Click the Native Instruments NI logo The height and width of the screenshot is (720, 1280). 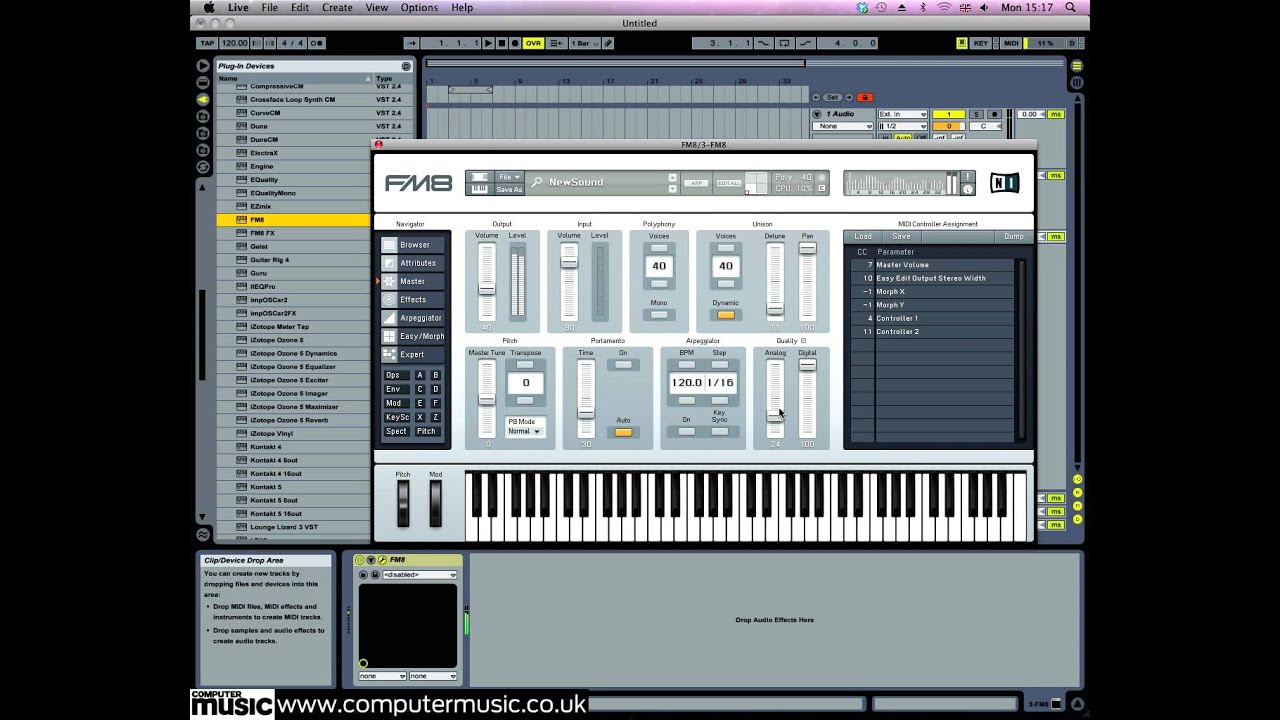(1004, 182)
